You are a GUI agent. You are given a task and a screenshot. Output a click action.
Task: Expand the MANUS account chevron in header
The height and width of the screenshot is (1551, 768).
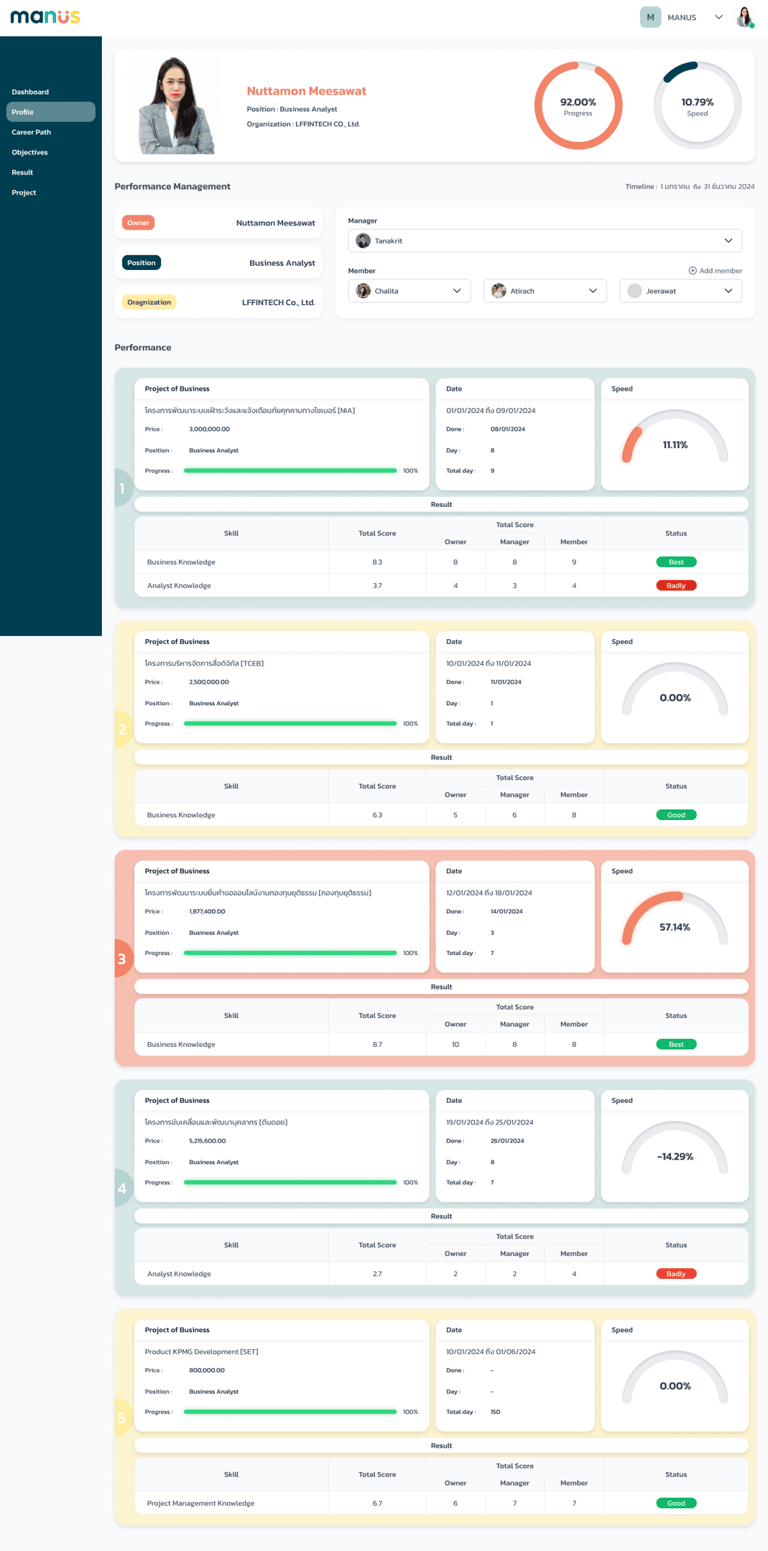(718, 17)
